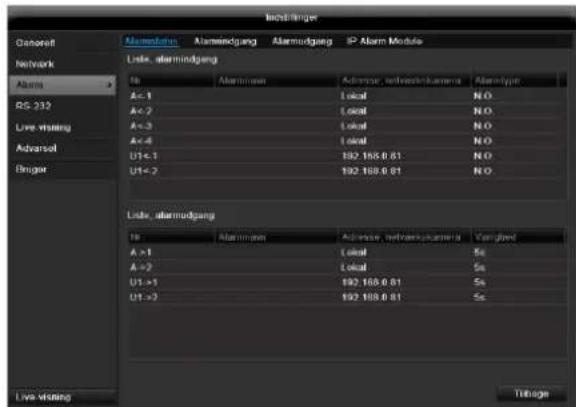
Task: Switch to the Alarmstatus tab
Action: point(151,41)
